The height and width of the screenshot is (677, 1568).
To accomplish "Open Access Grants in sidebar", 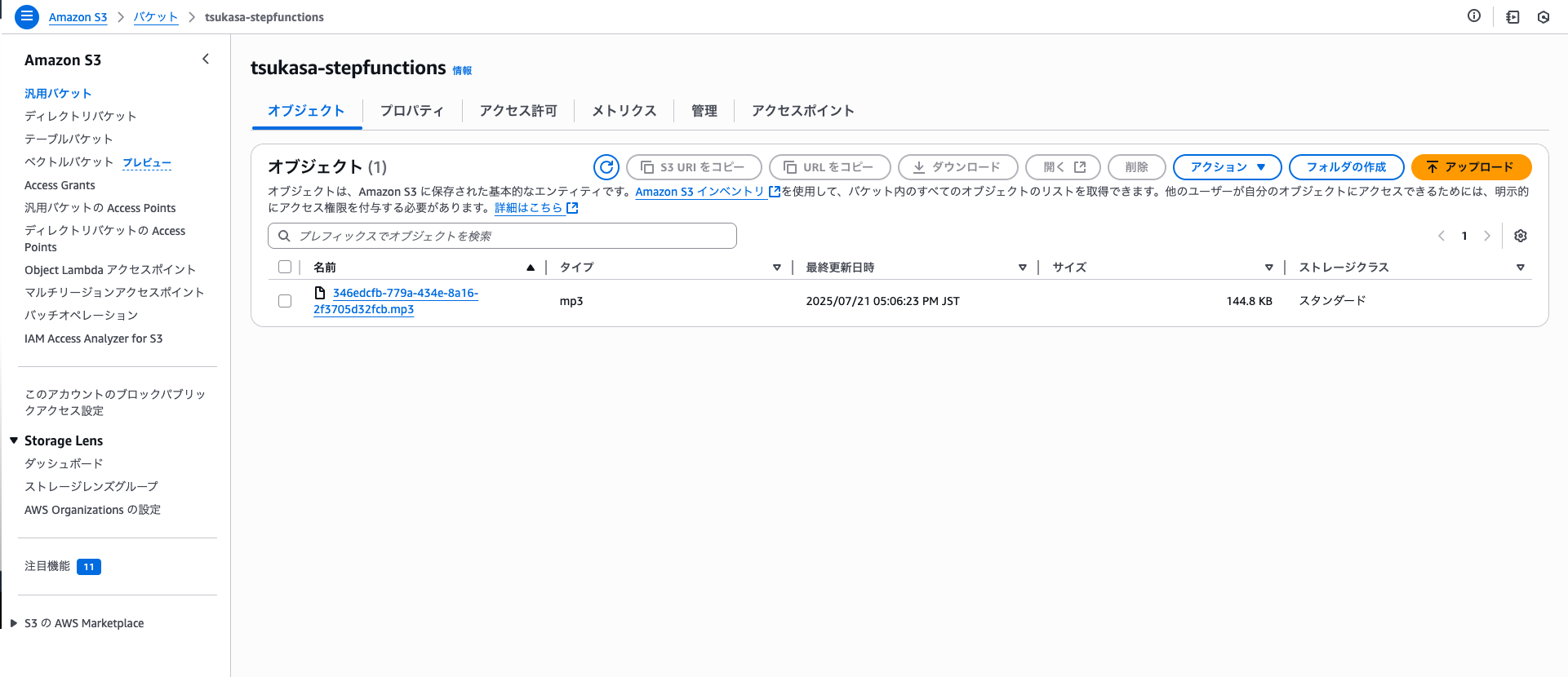I will click(60, 185).
